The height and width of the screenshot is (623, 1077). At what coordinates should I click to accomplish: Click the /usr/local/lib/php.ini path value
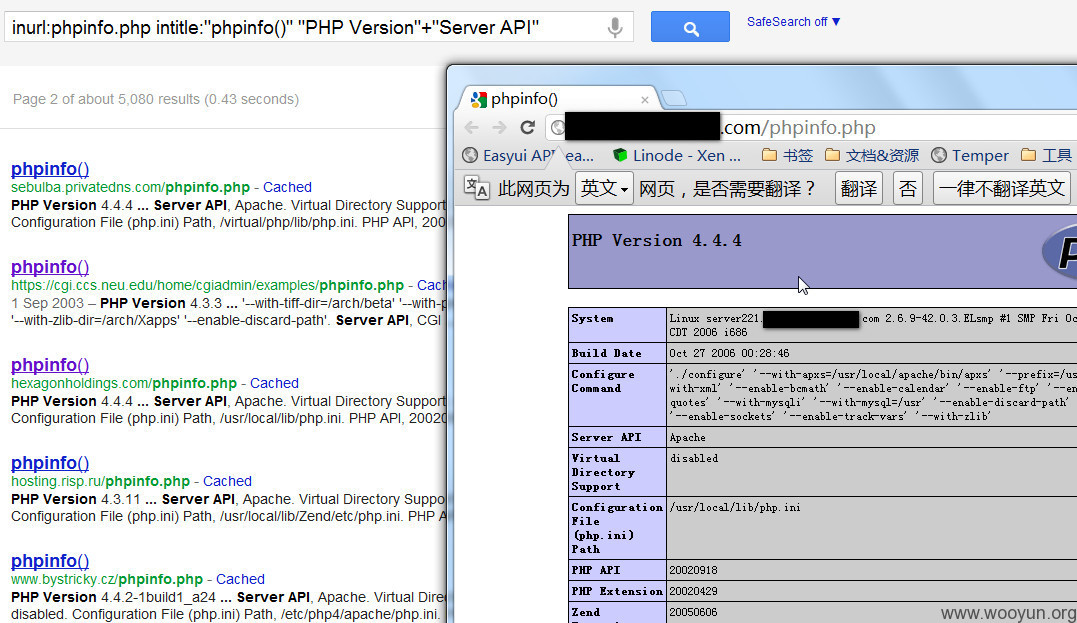[x=735, y=508]
